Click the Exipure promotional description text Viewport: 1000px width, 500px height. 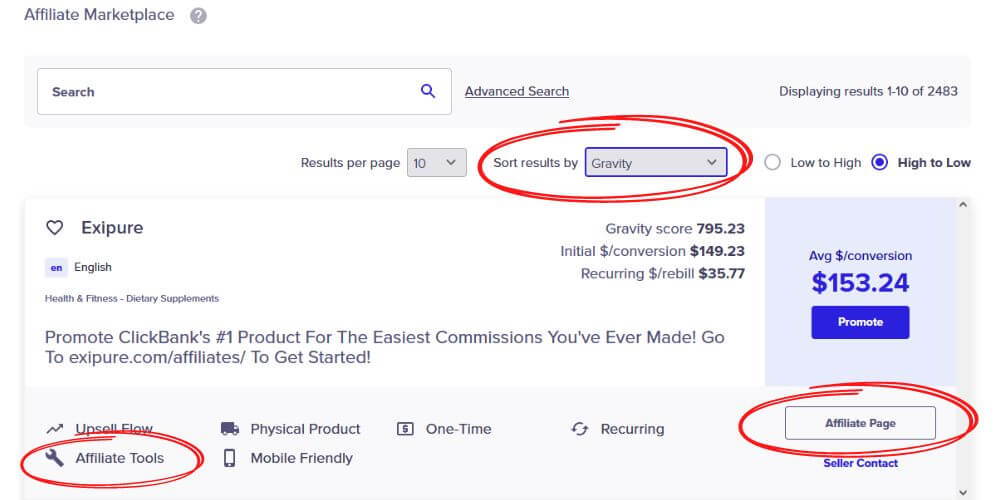[385, 347]
